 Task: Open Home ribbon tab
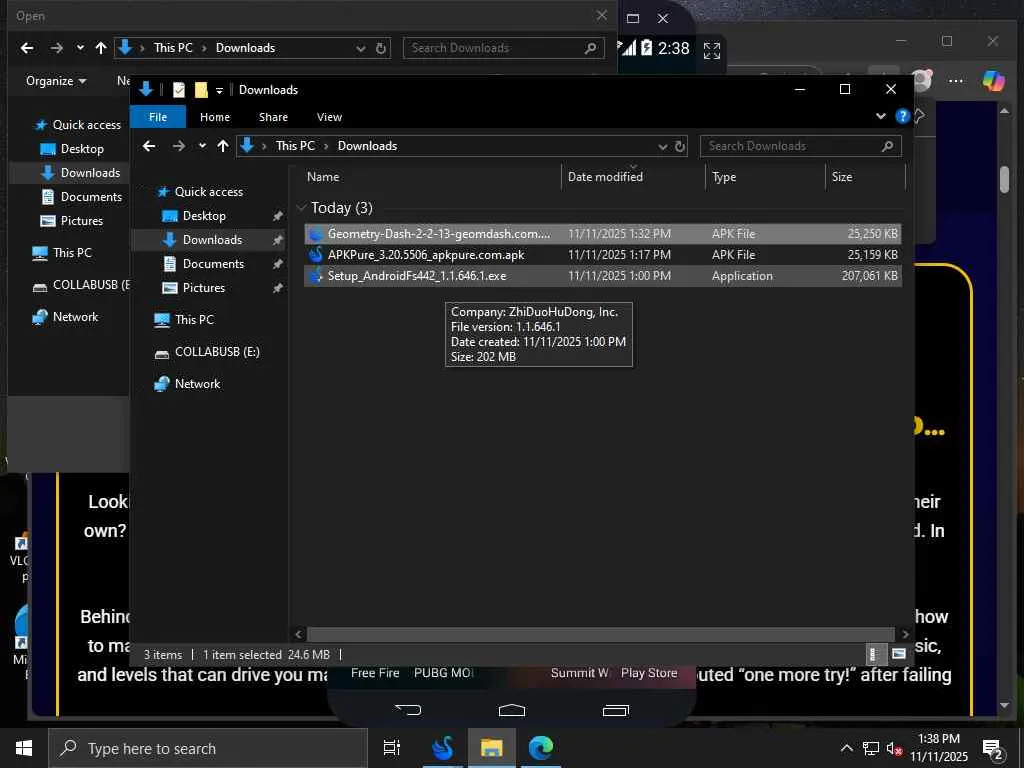coord(215,117)
